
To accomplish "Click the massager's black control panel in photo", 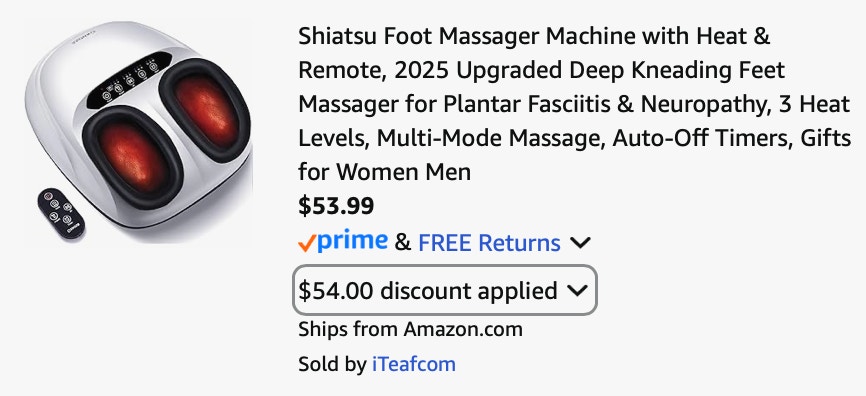I will coord(129,80).
